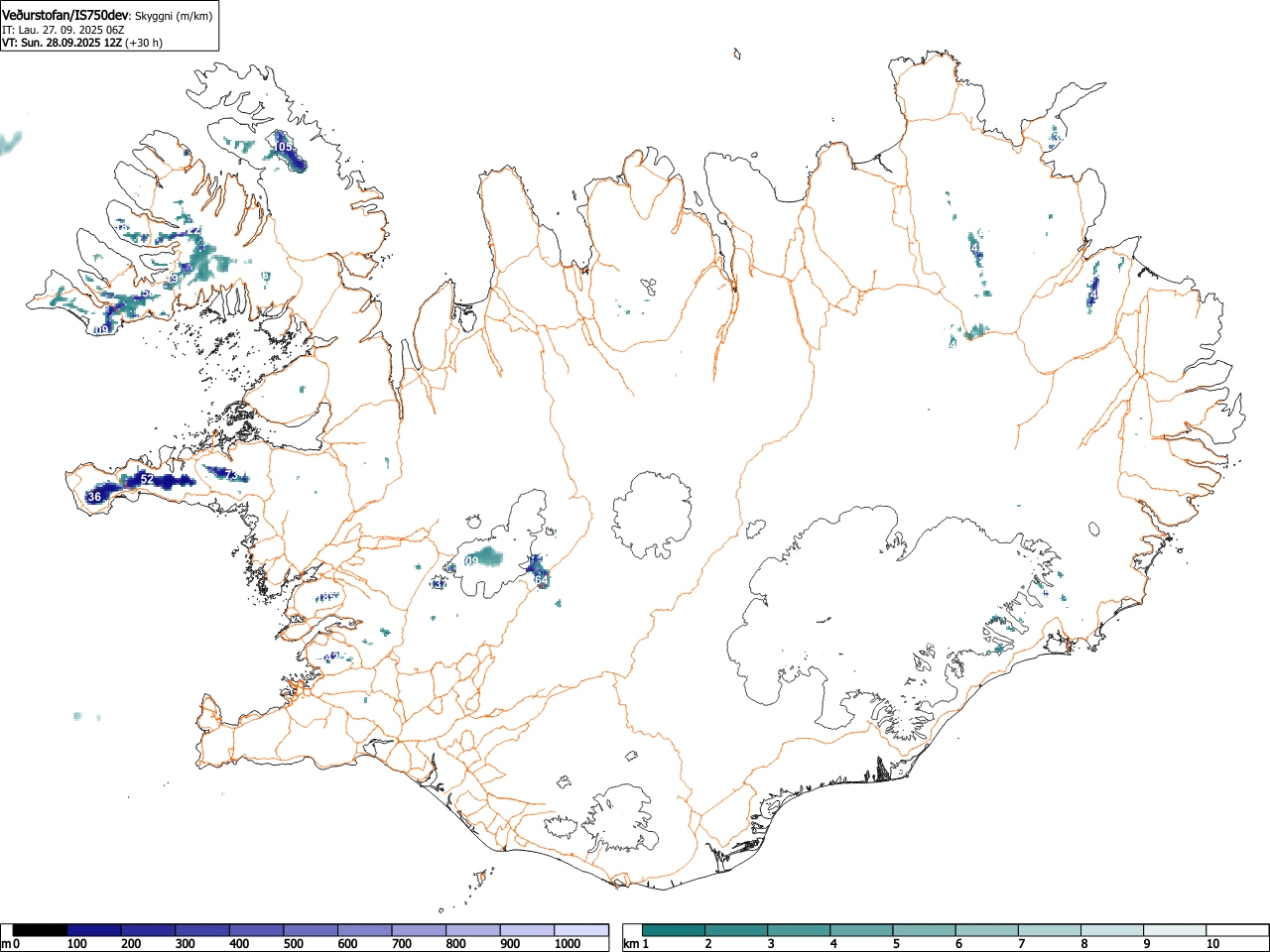Click the 'VT: Sun. 28.09.2025 12Z' valid time
This screenshot has width=1270, height=952.
(x=63, y=43)
